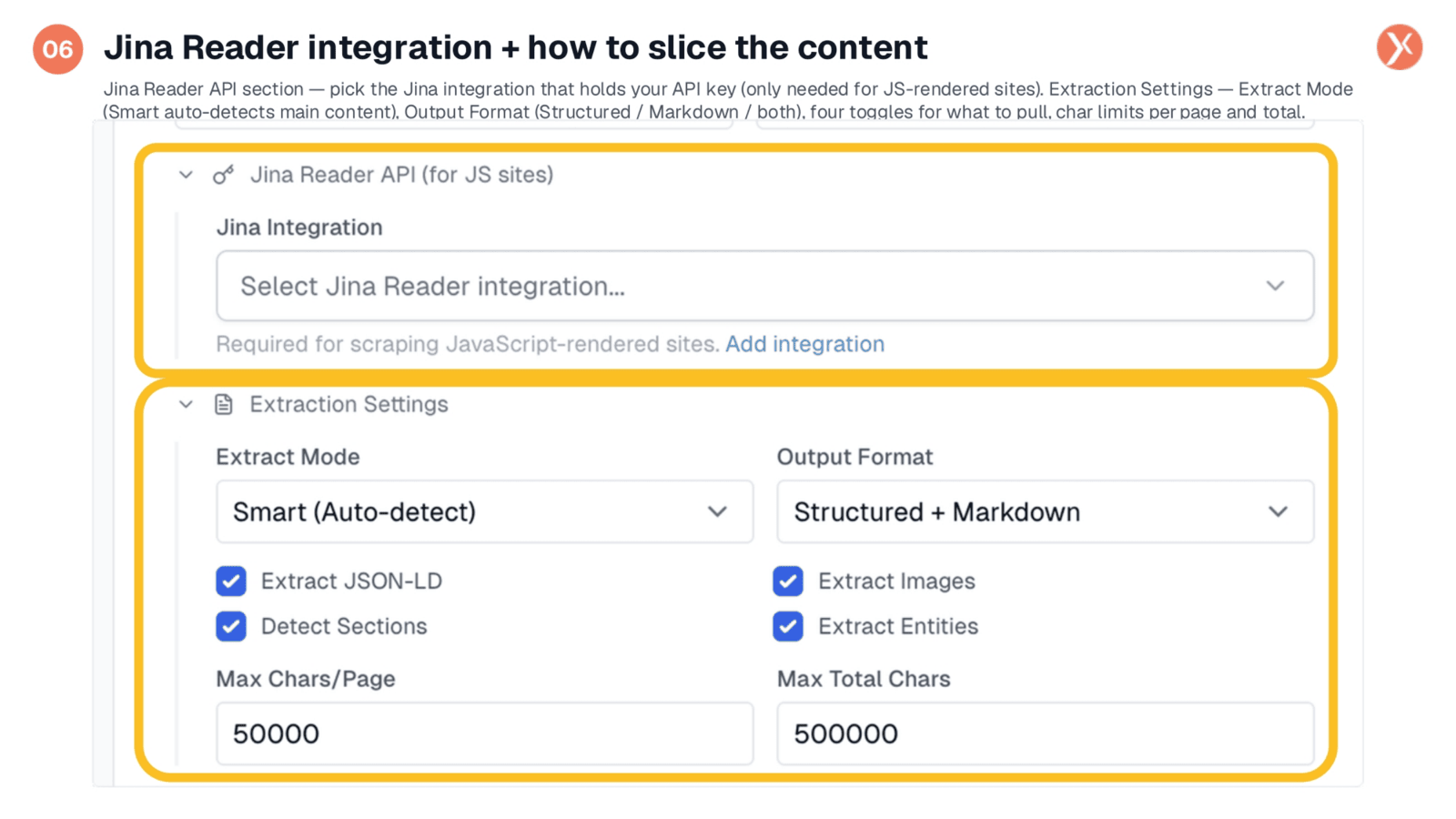
Task: Click the Extract JSON-LD label text
Action: point(351,581)
